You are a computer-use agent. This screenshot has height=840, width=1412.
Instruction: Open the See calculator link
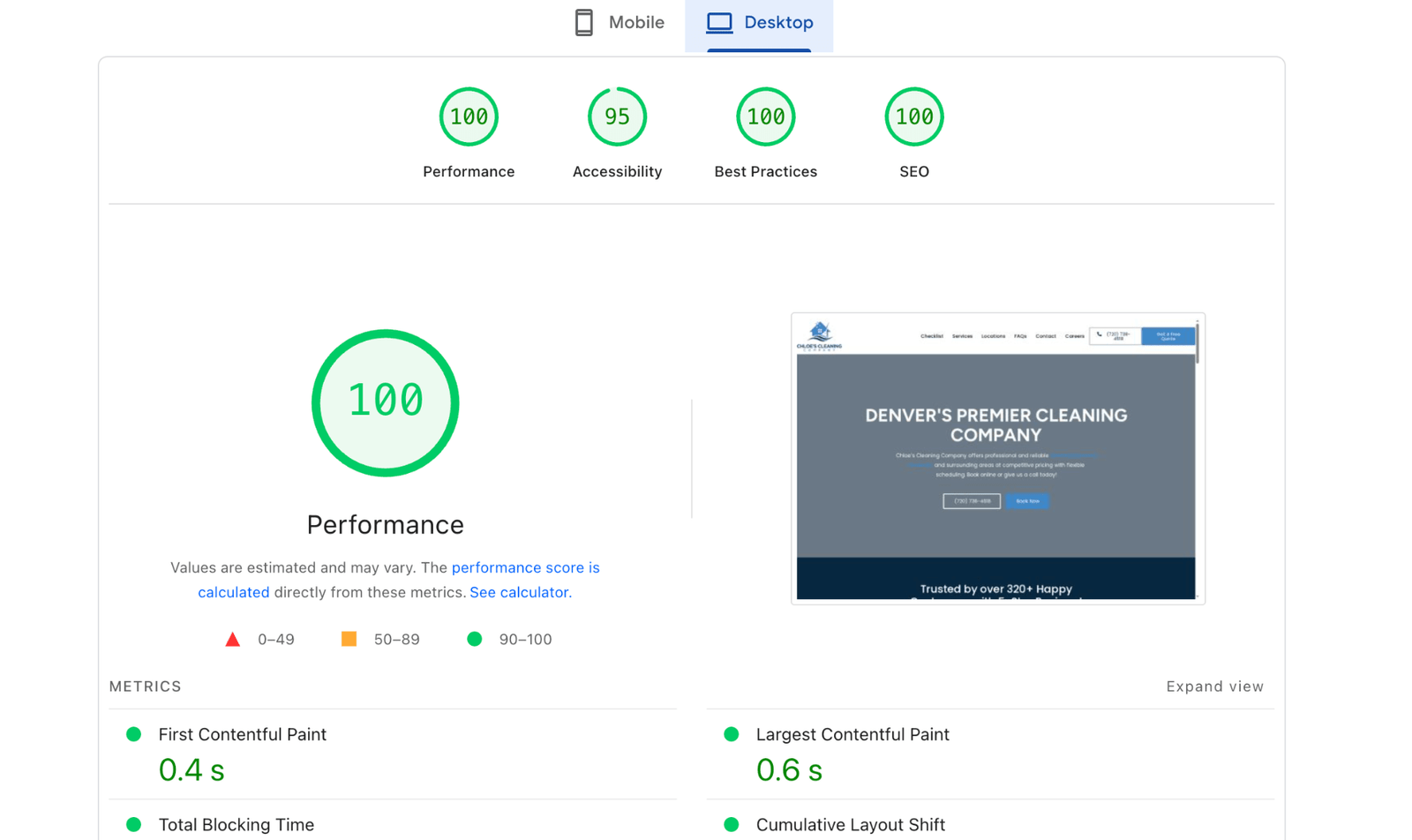click(520, 592)
